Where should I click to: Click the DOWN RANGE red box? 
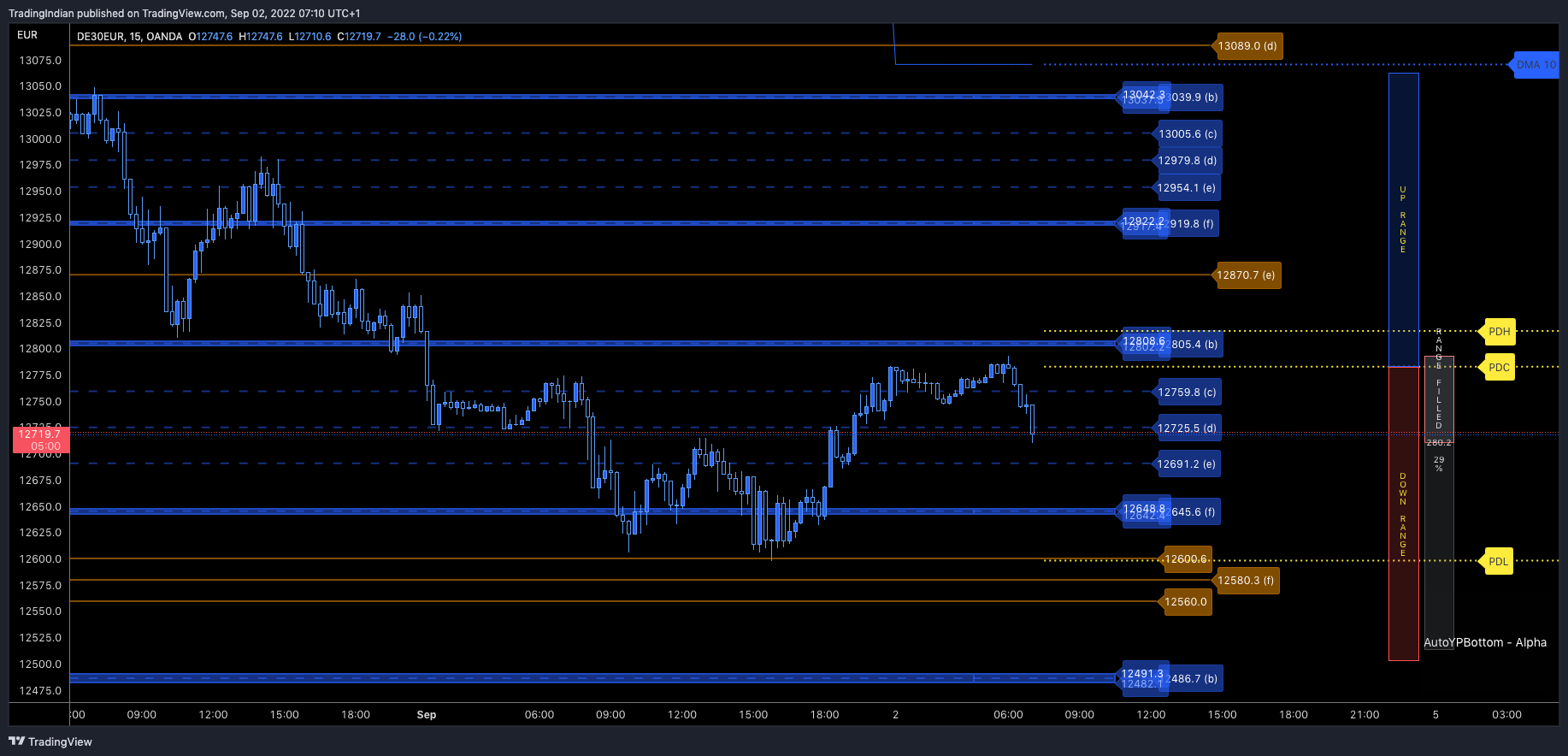coord(1403,514)
